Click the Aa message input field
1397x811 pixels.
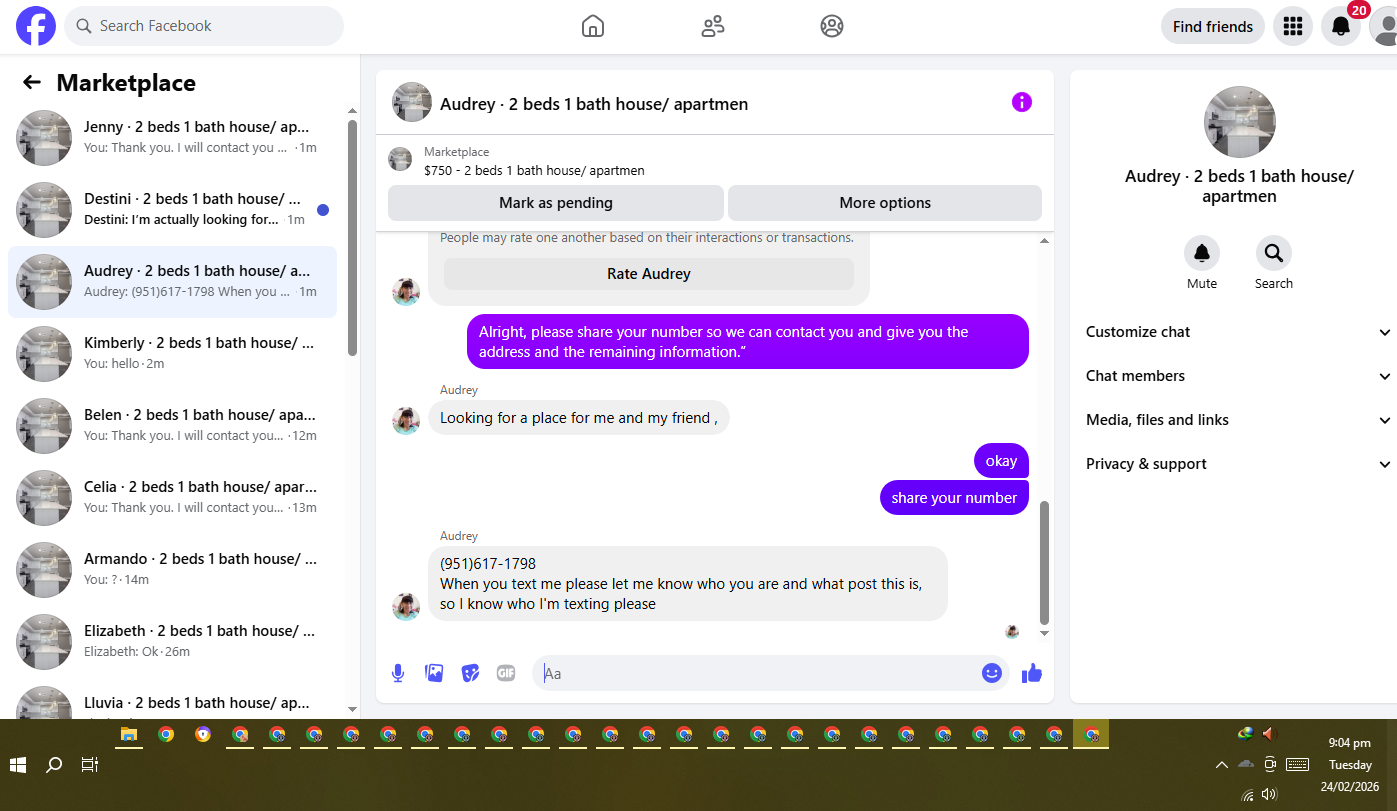(x=755, y=673)
